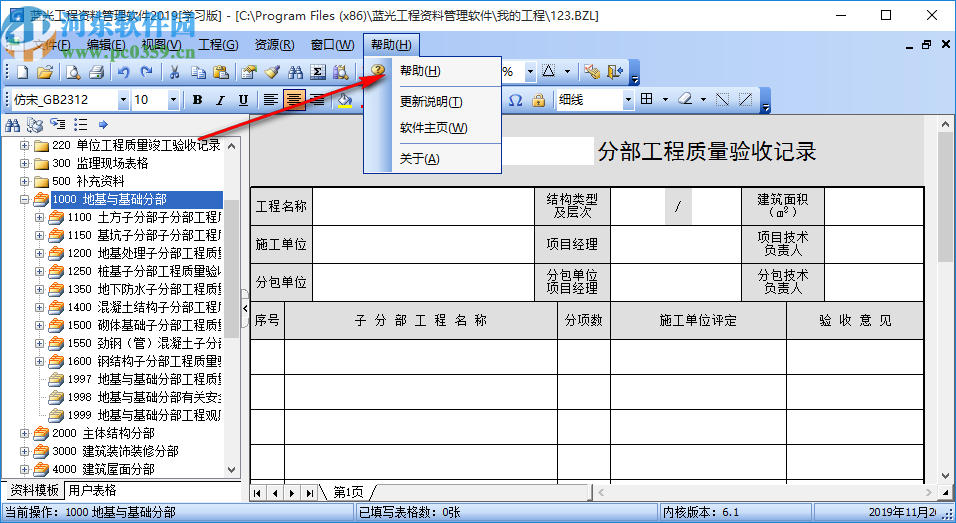Screen dimensions: 956x523
Task: Click the forward slash diagonal line icon
Action: click(x=745, y=99)
